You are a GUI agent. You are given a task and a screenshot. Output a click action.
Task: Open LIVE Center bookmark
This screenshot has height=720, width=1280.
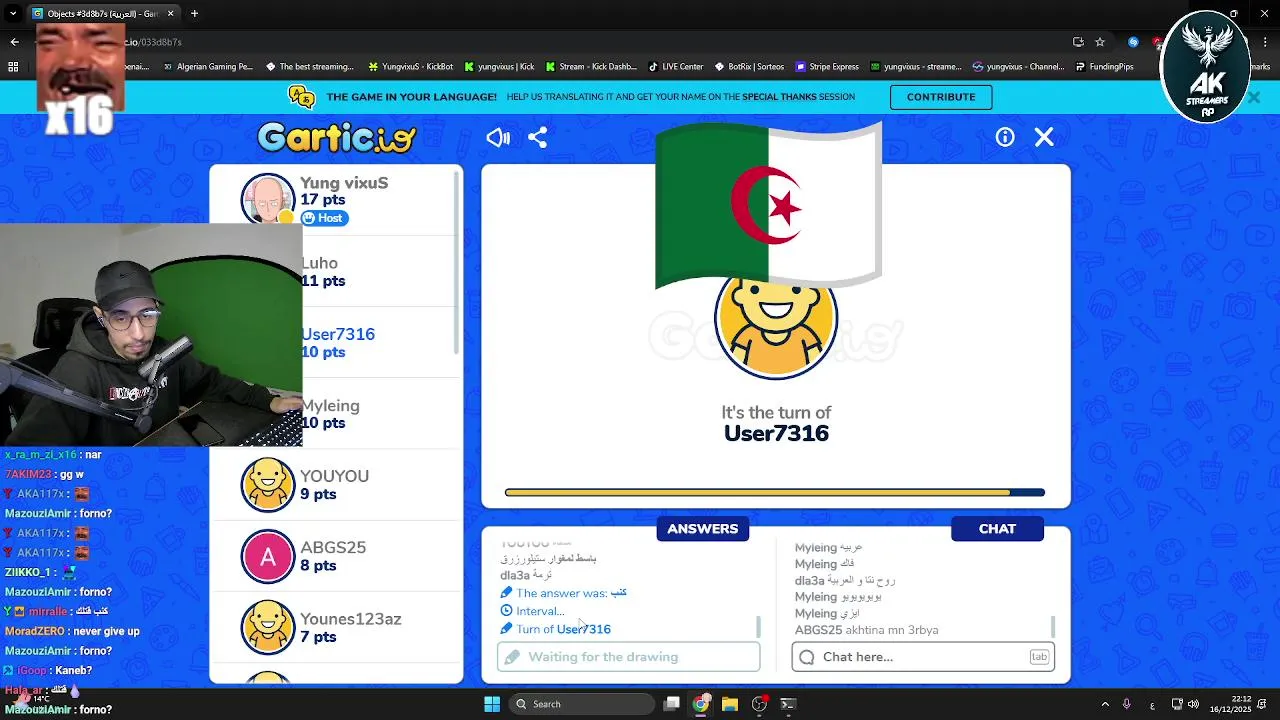(676, 67)
